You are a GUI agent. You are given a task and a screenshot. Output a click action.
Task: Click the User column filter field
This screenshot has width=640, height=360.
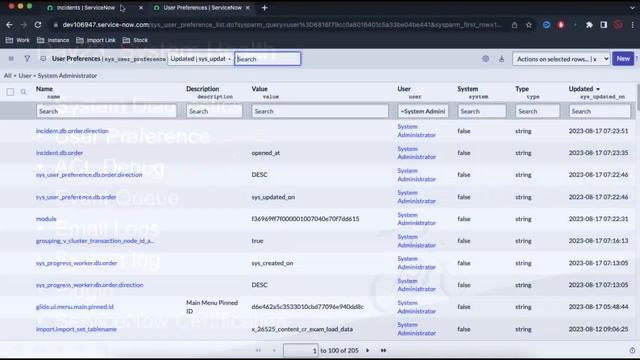click(x=423, y=111)
